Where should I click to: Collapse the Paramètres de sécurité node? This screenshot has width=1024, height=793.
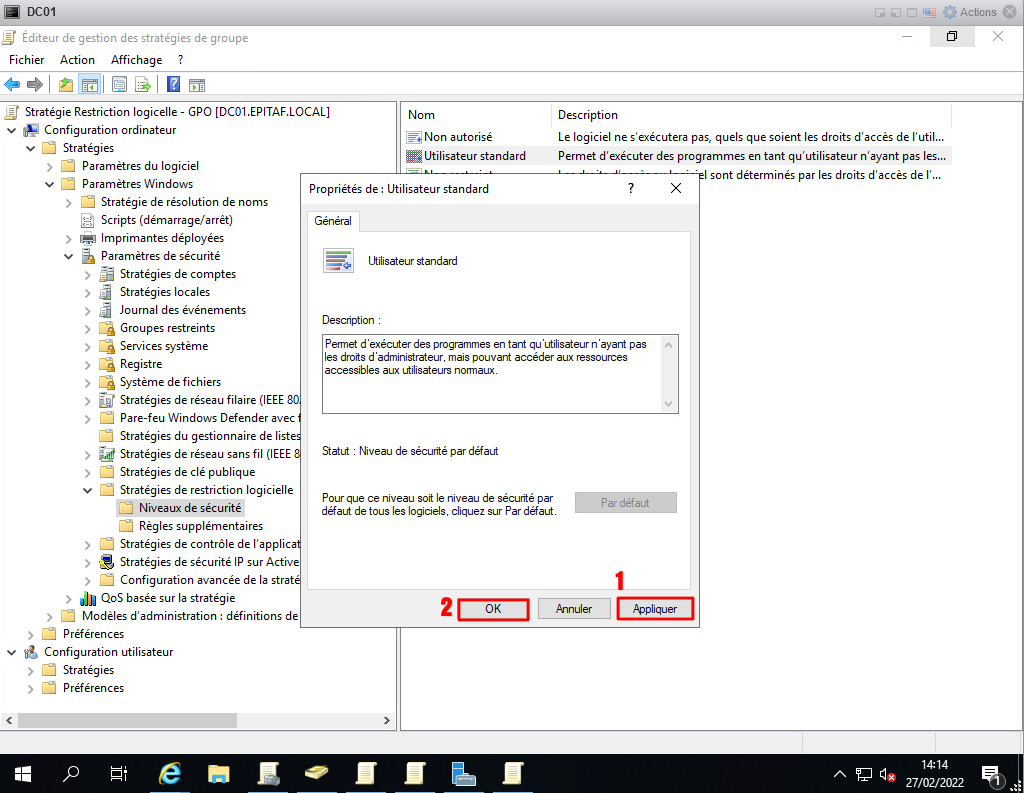[x=69, y=256]
